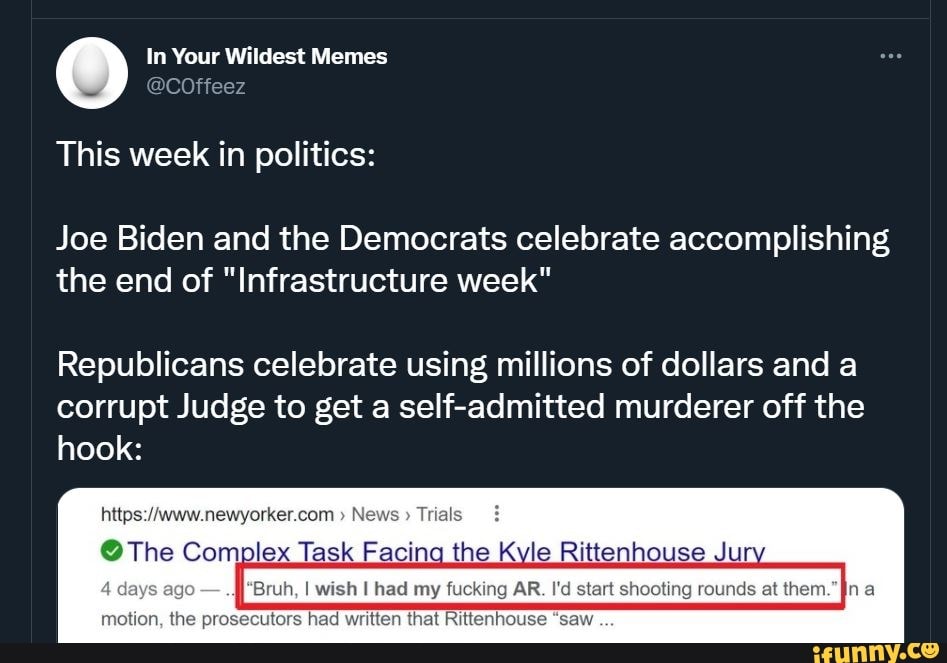947x663 pixels.
Task: Open the tweet's three-dot more menu
Action: (x=890, y=57)
